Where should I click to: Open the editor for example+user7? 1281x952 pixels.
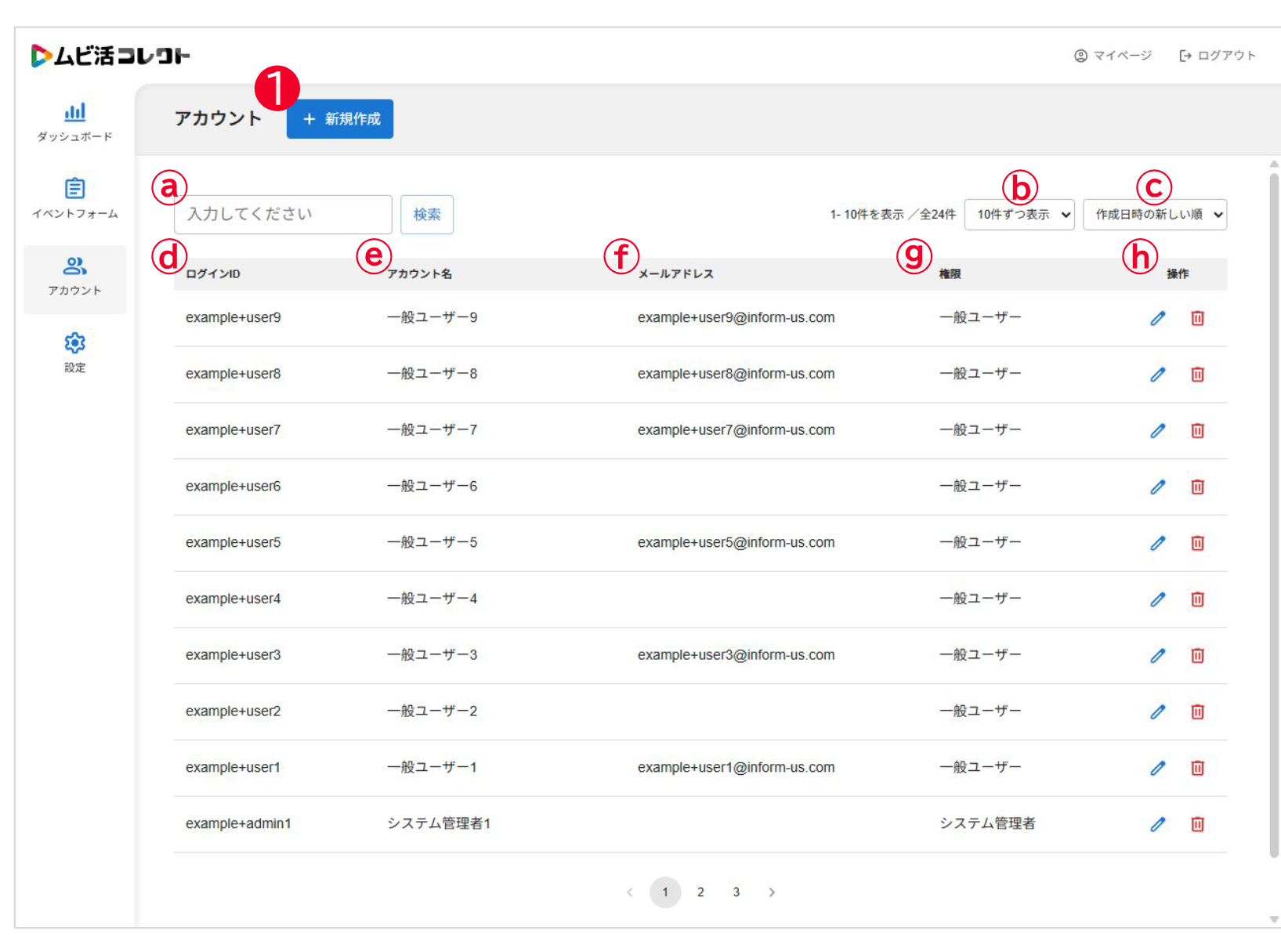point(1157,431)
